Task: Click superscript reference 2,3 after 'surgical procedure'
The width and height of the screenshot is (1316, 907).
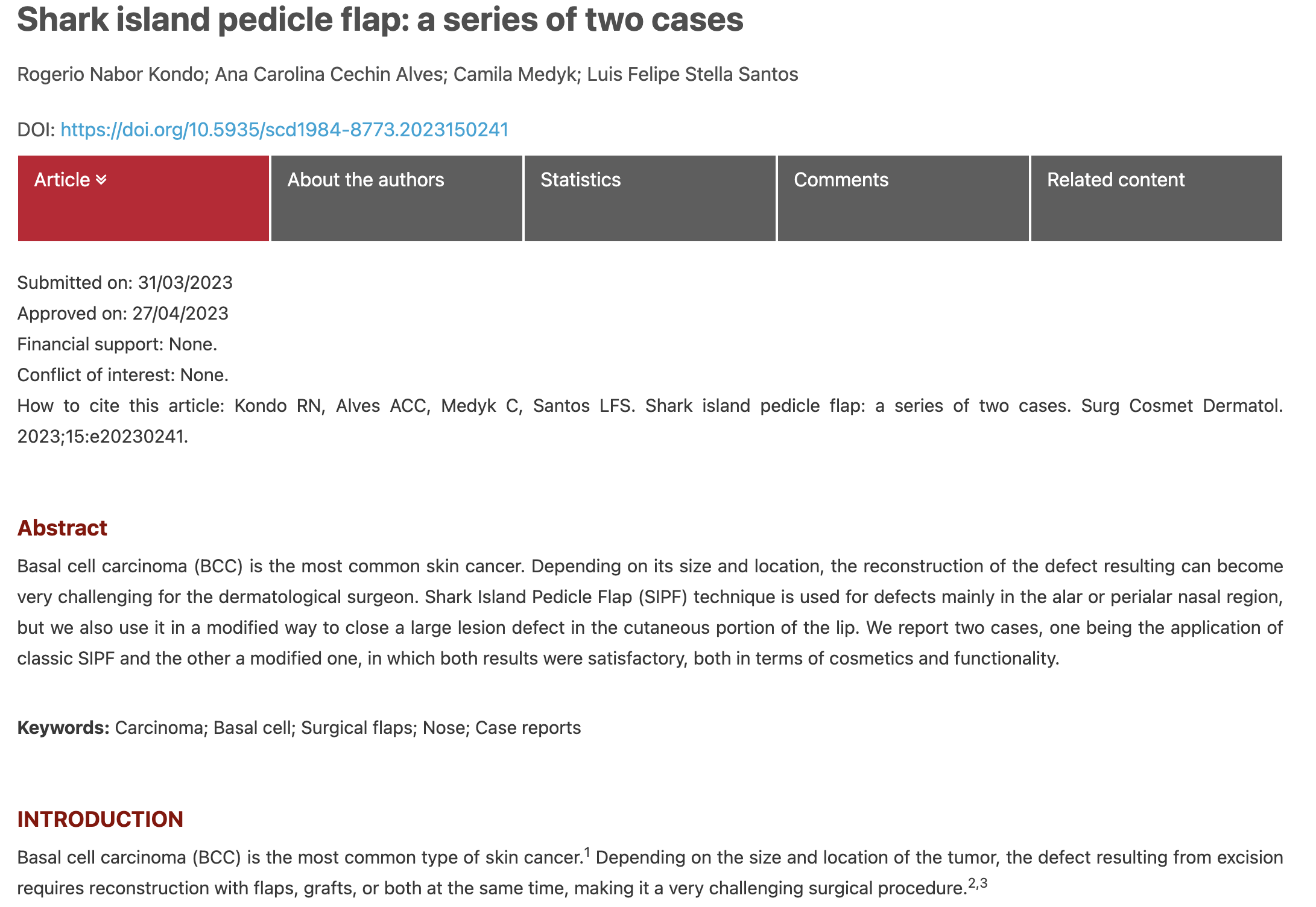Action: (978, 883)
